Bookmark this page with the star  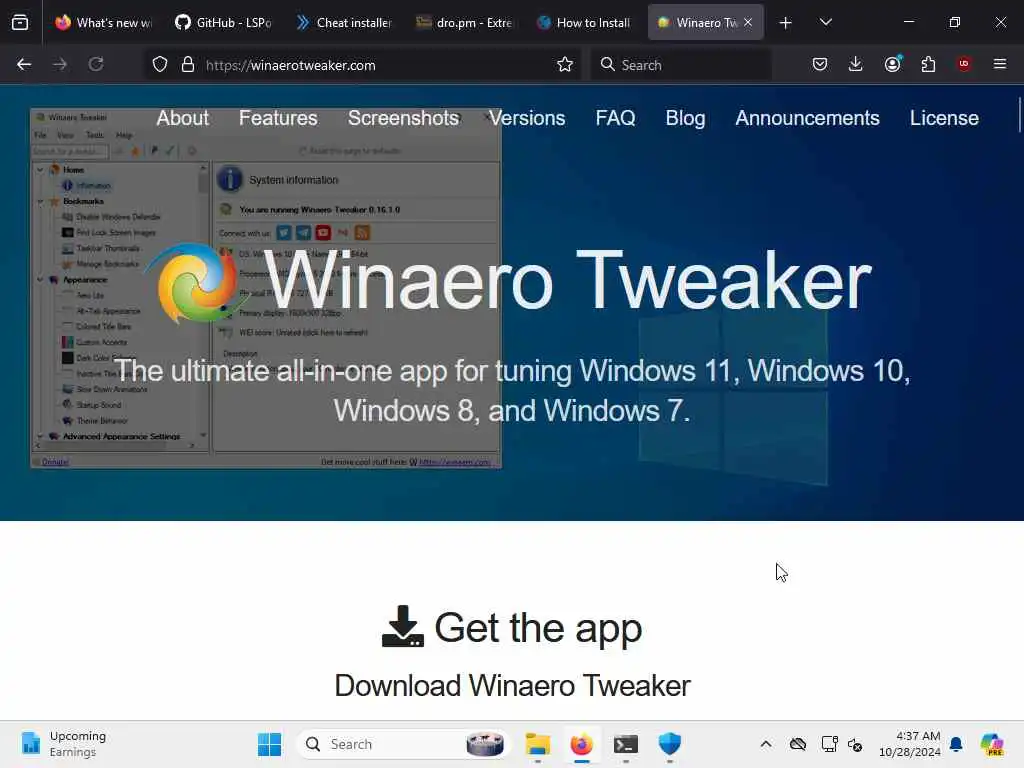[x=565, y=64]
